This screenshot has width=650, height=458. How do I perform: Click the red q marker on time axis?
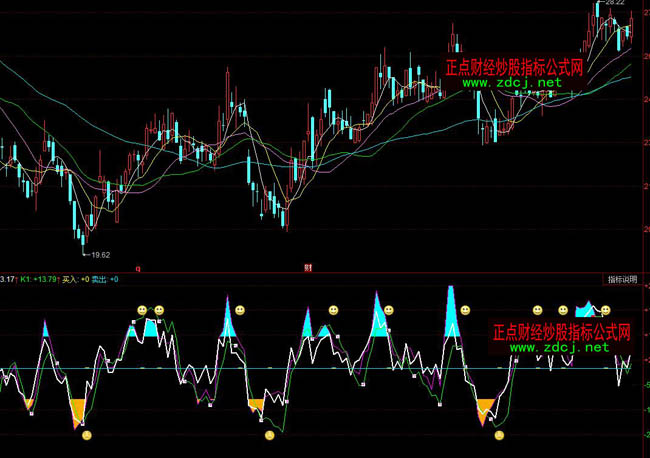tap(137, 268)
